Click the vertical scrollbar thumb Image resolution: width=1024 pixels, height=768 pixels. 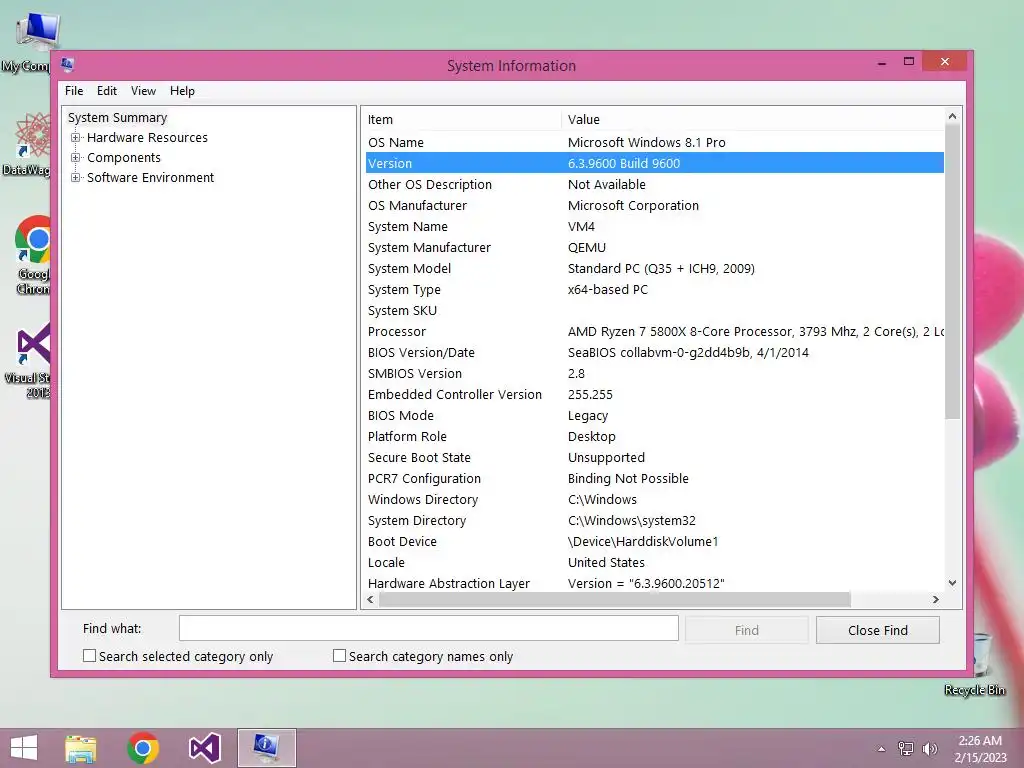952,272
